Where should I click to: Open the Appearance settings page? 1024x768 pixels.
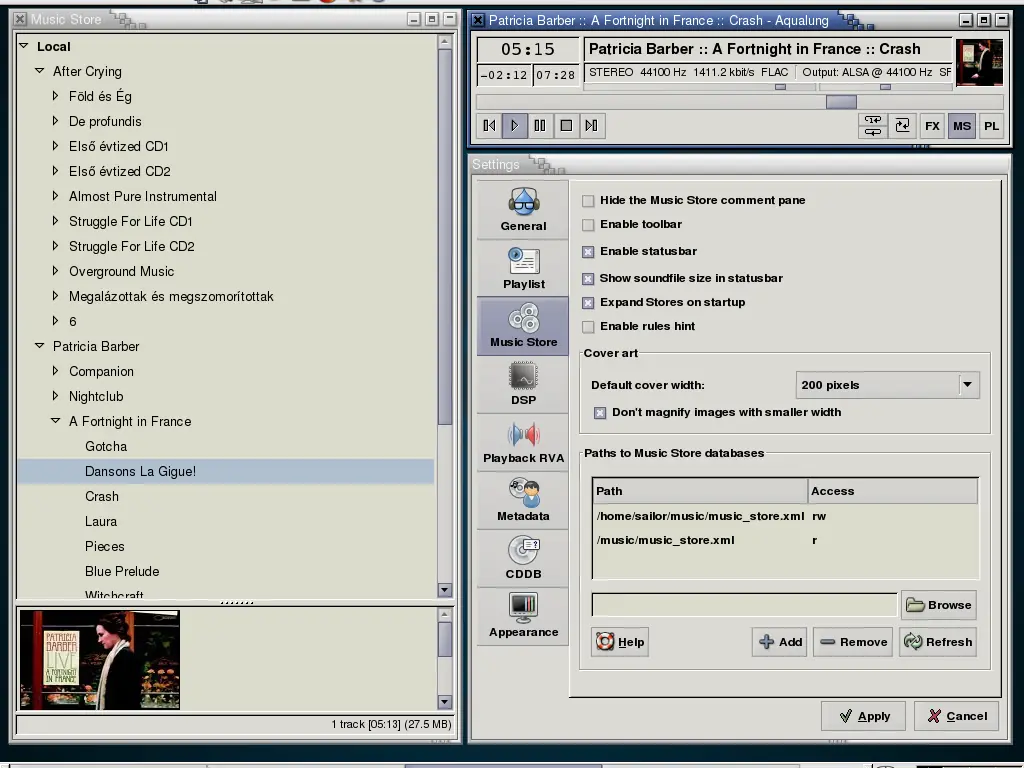(x=523, y=616)
